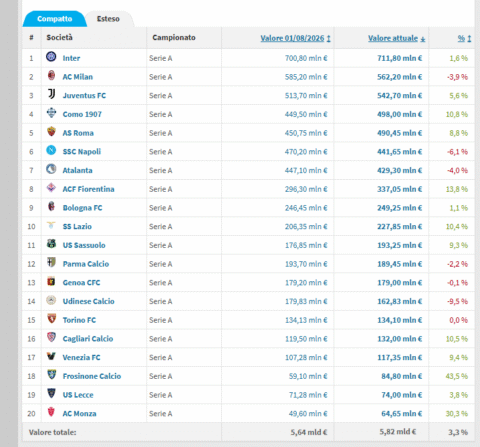480x447 pixels.
Task: Click the SSC Napoli crest icon
Action: click(51, 150)
